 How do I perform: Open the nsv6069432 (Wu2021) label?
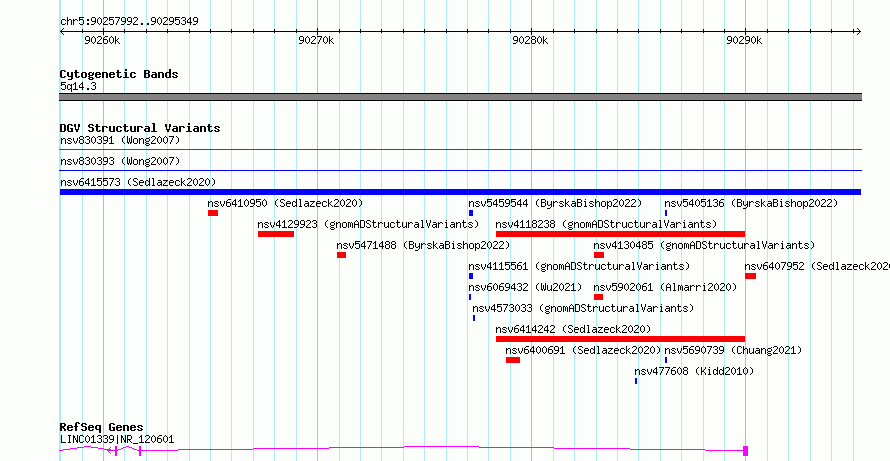pos(525,287)
